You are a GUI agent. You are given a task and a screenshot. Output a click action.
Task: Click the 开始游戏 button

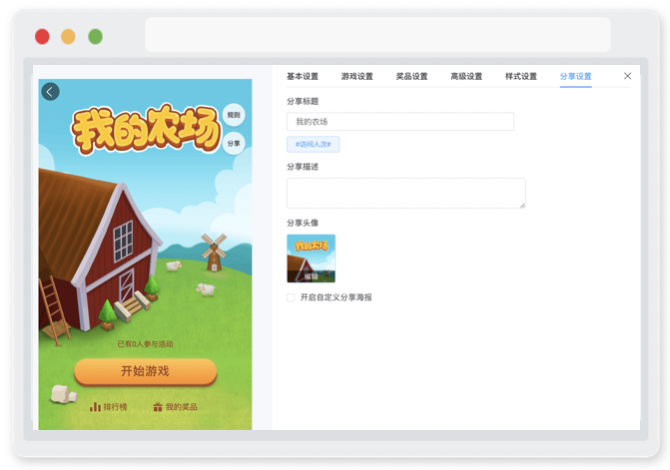pyautogui.click(x=146, y=371)
